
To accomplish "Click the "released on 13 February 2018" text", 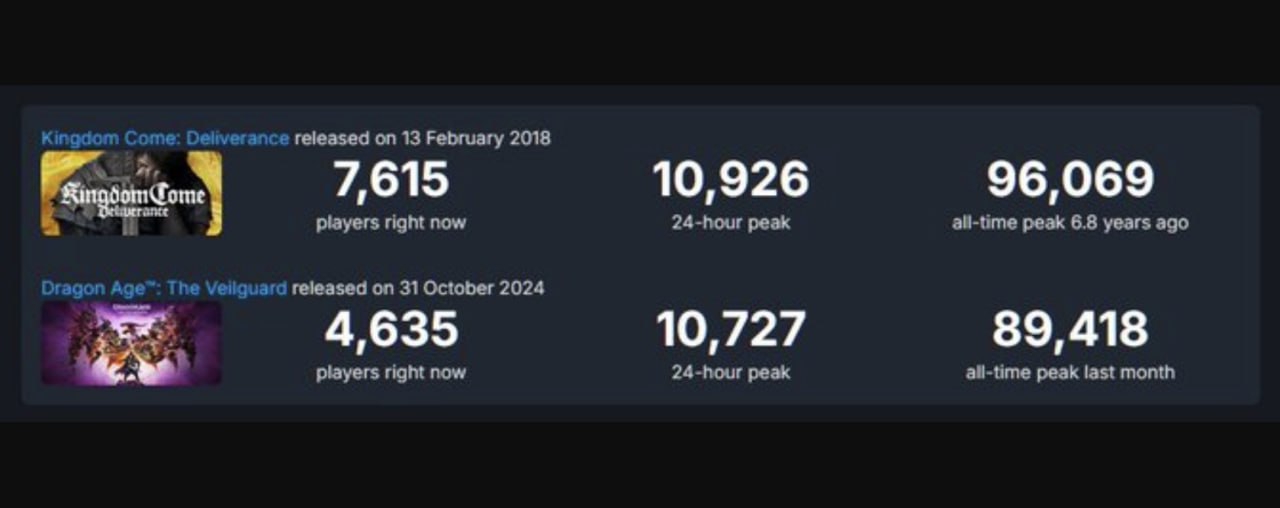I will [x=422, y=138].
